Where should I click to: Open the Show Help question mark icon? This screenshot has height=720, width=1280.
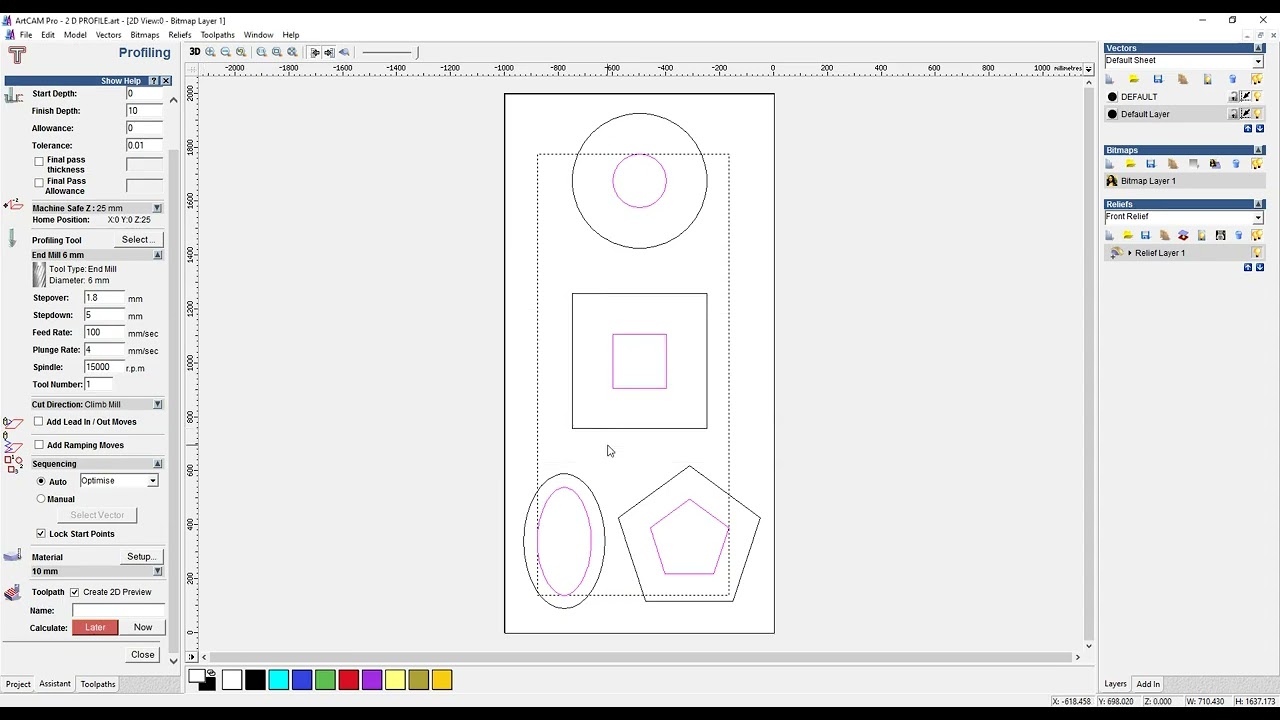(x=153, y=81)
